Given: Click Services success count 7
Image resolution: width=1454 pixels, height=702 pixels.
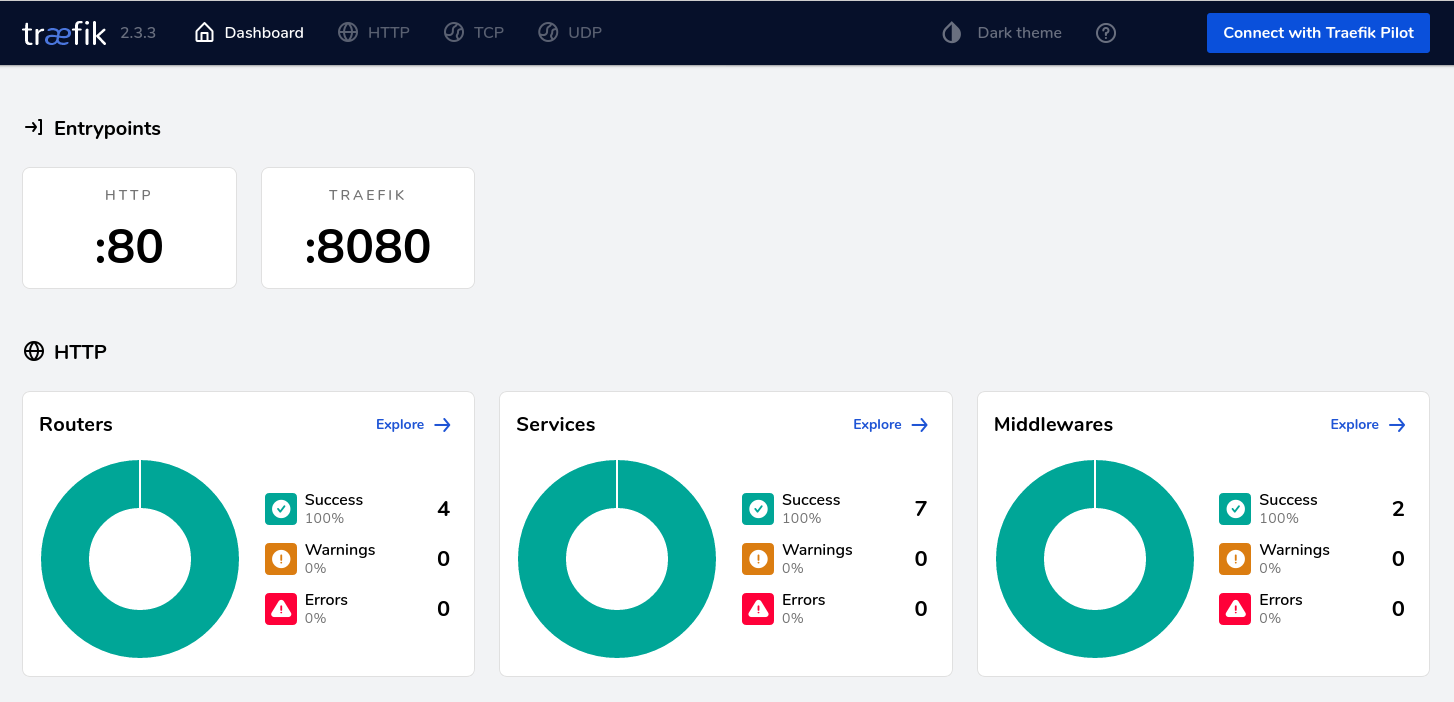Looking at the screenshot, I should (x=921, y=509).
